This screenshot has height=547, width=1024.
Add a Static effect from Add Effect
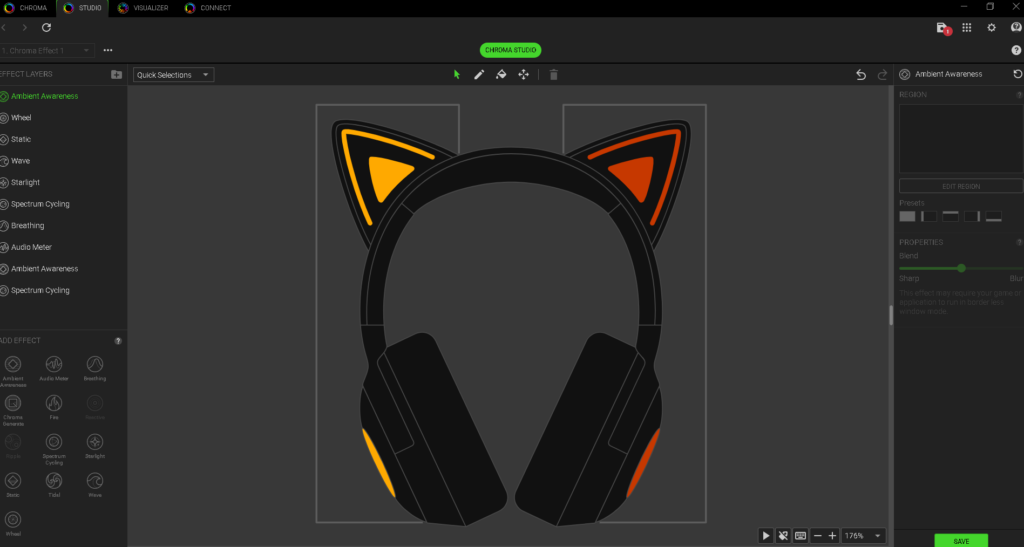click(13, 484)
